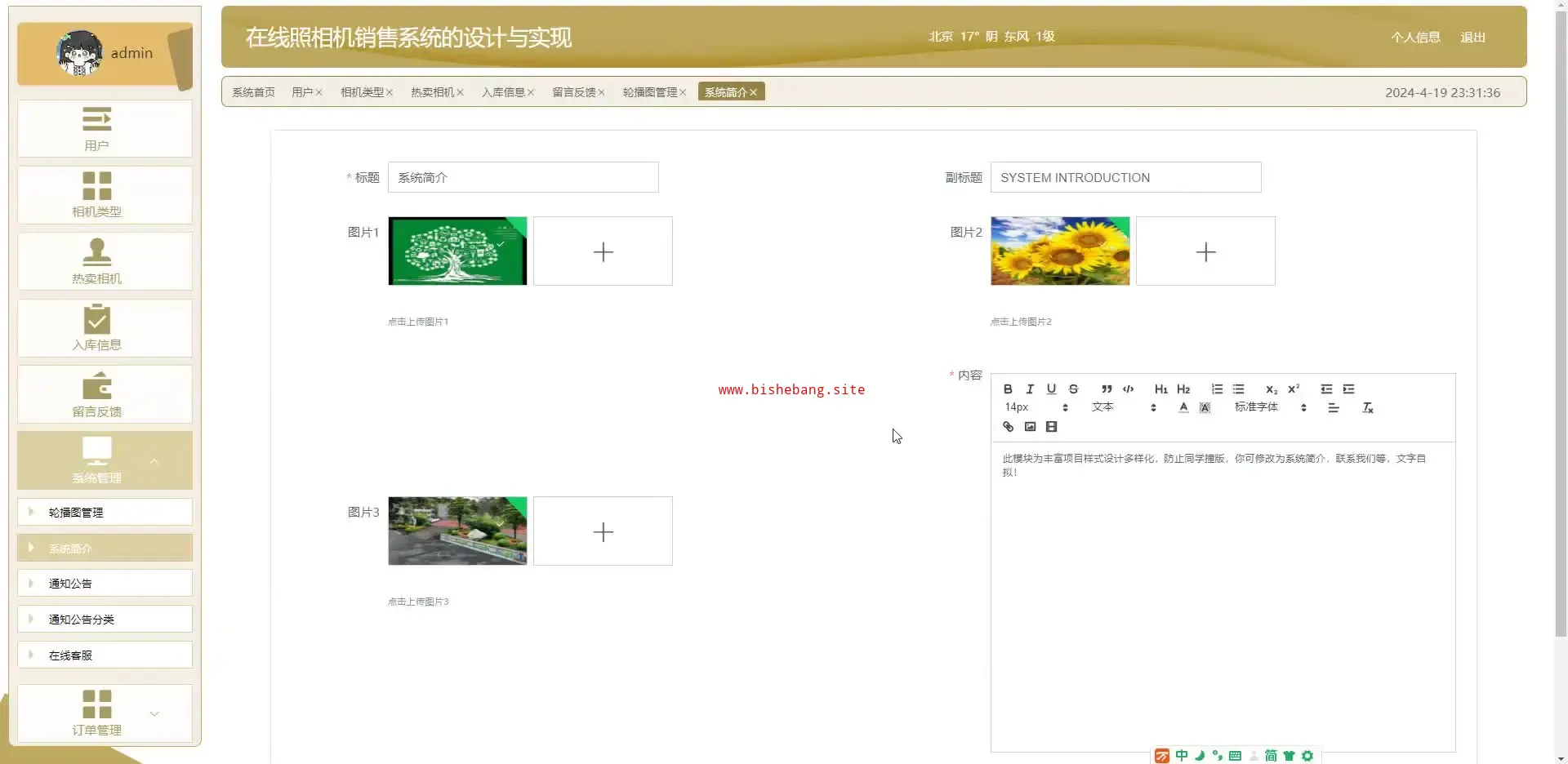Click the sunflower thumbnail for 图片2
Image resolution: width=1568 pixels, height=764 pixels.
click(1060, 251)
